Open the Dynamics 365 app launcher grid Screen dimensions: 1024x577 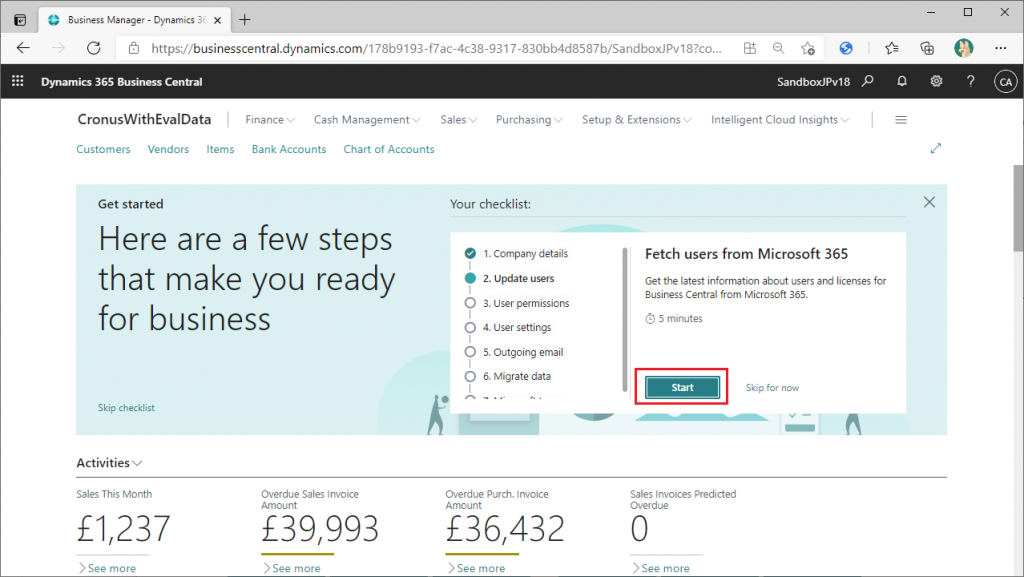[x=17, y=82]
